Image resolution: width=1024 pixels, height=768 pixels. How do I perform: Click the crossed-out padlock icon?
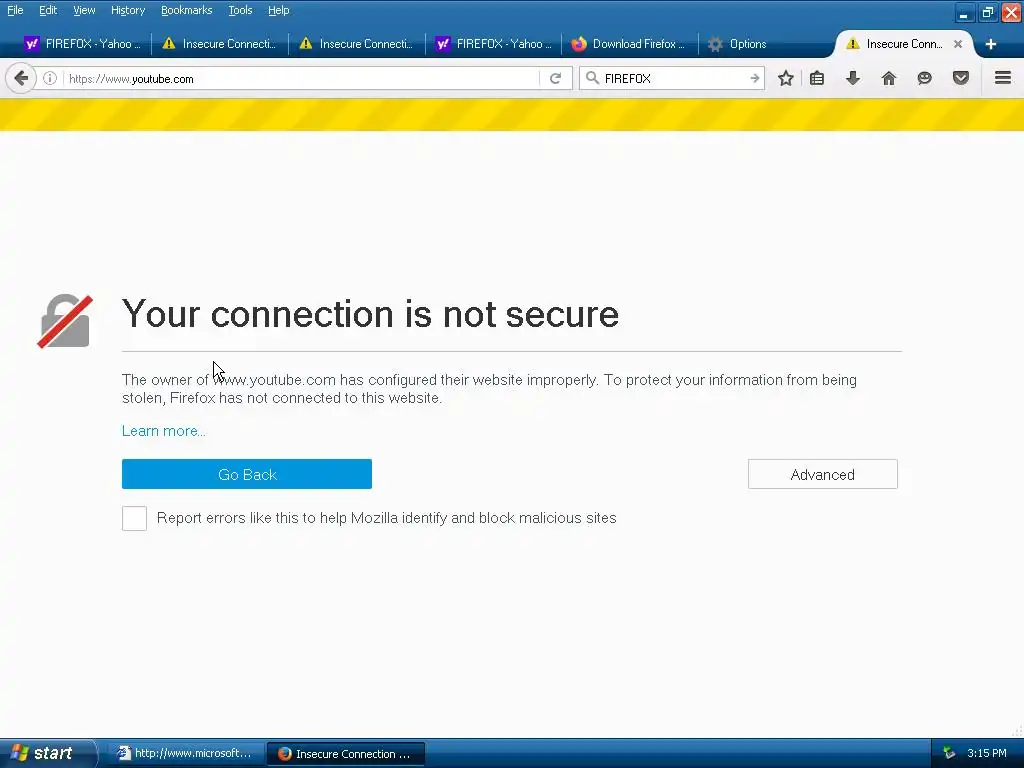[65, 321]
